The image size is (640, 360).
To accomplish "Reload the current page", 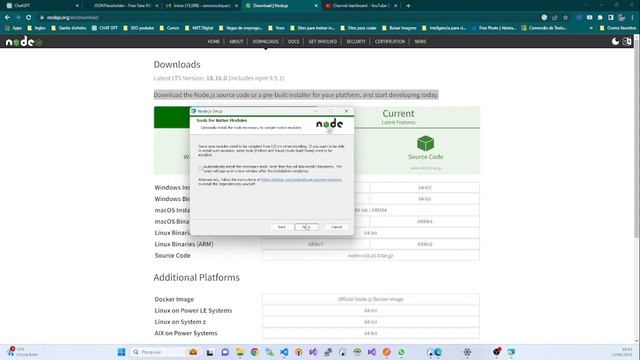I will coord(28,18).
